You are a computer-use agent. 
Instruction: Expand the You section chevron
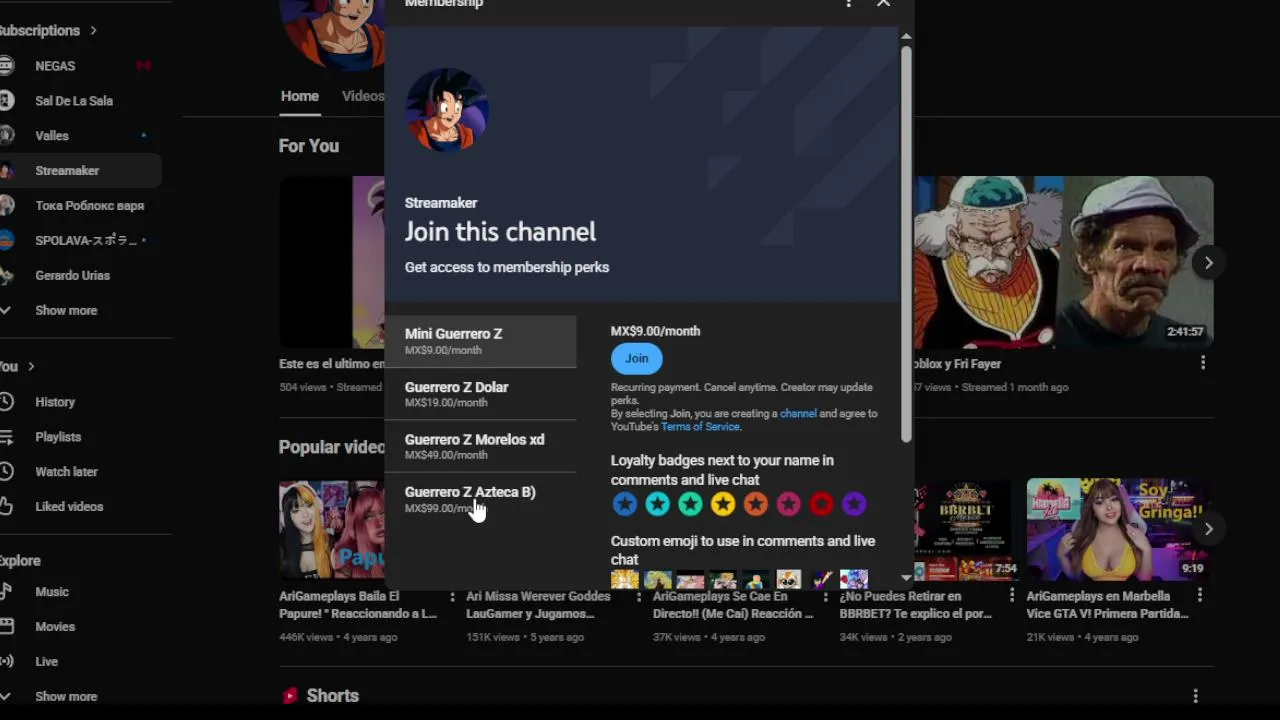point(31,367)
